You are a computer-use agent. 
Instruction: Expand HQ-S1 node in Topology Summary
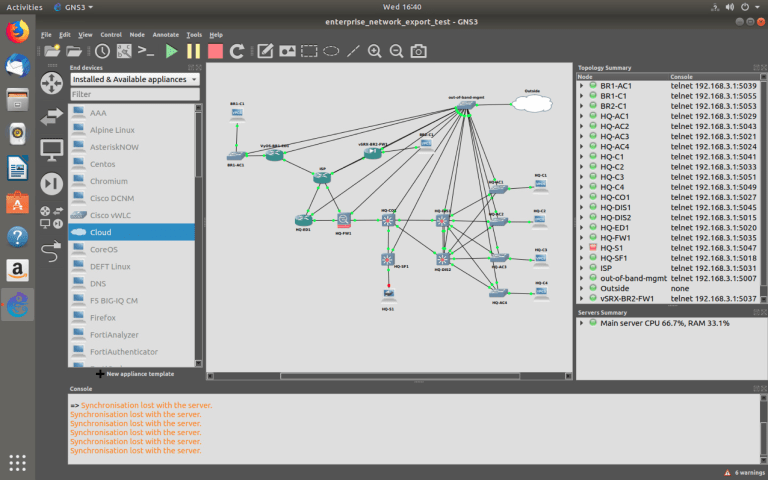click(x=581, y=248)
